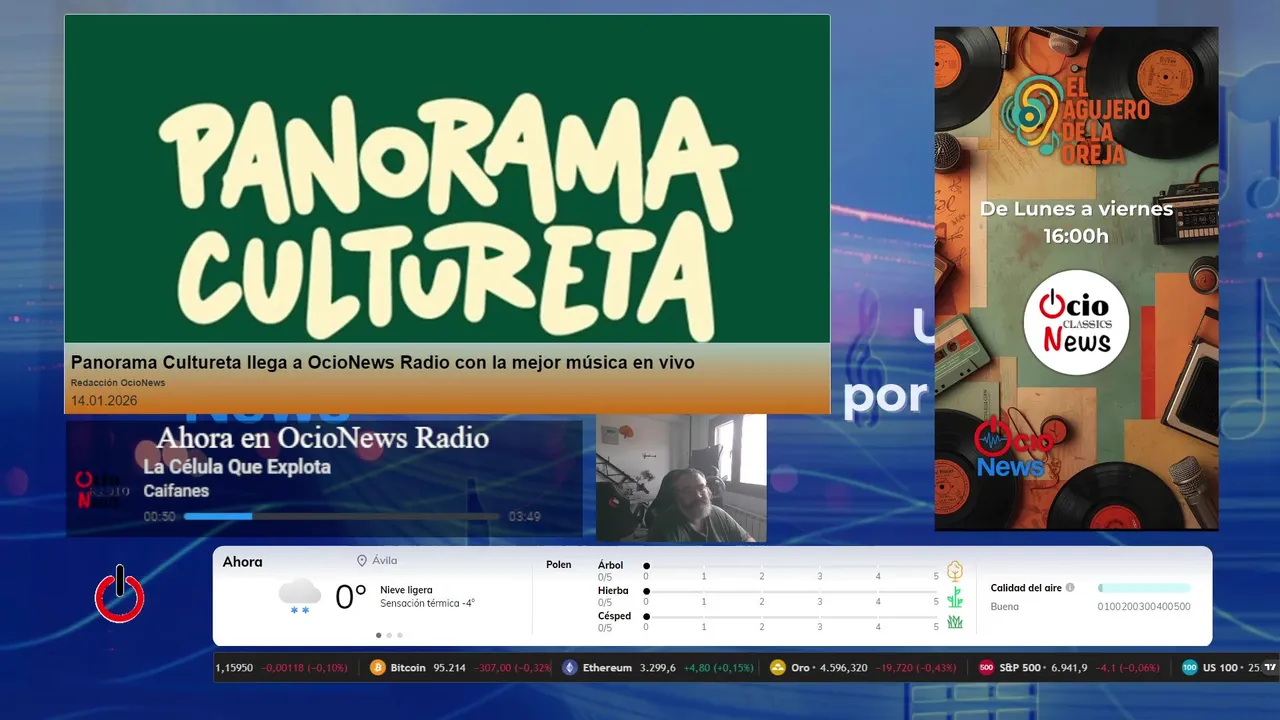
Task: Click the Nieve ligera condition text
Action: point(406,590)
